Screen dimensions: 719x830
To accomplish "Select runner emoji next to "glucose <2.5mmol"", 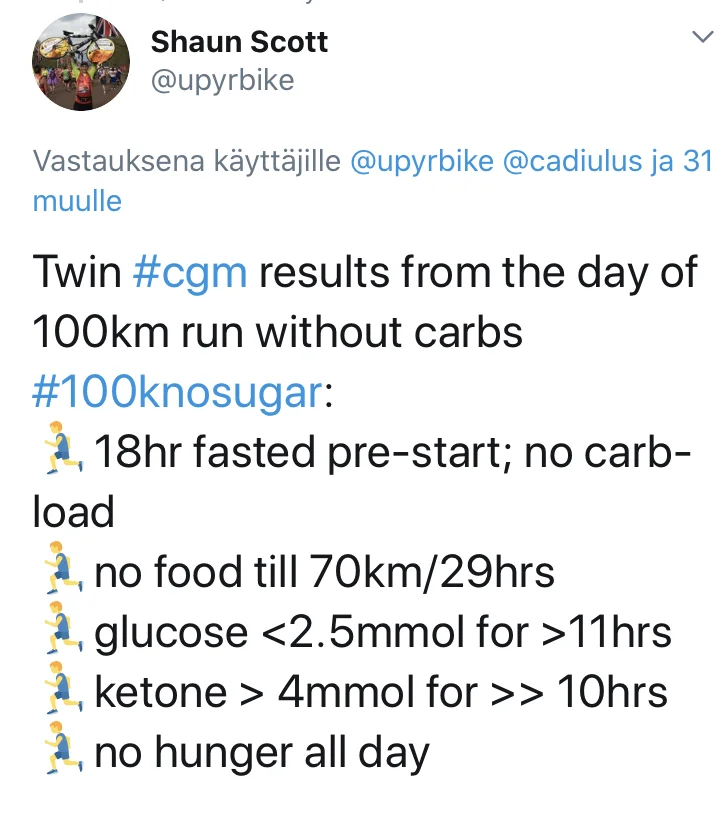I will point(58,632).
